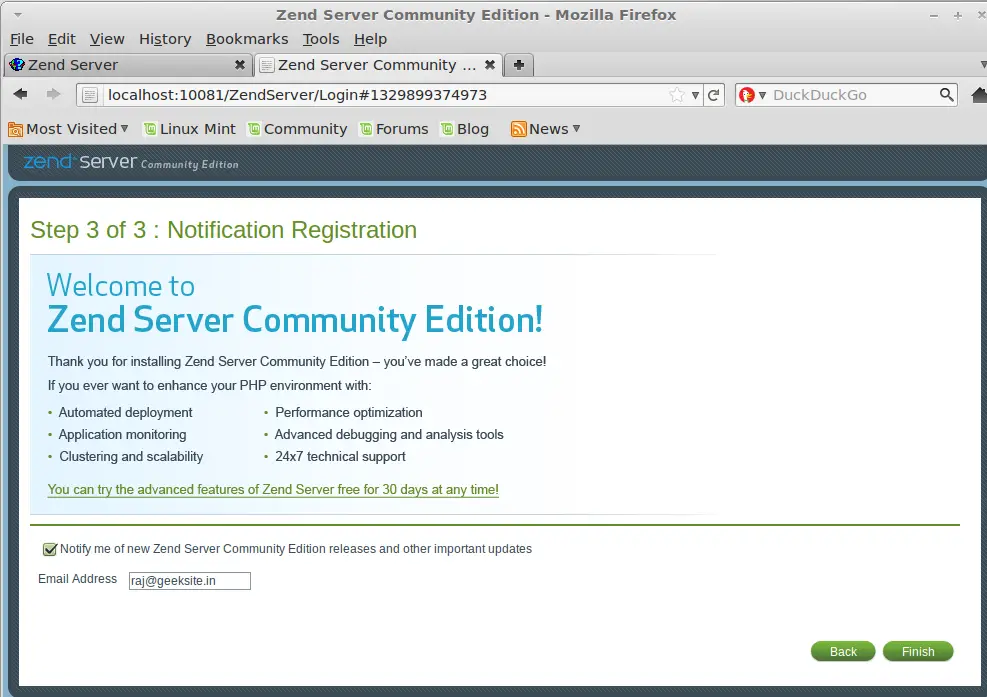The width and height of the screenshot is (987, 697).
Task: Open the window menu arrow in title bar
Action: tap(18, 14)
